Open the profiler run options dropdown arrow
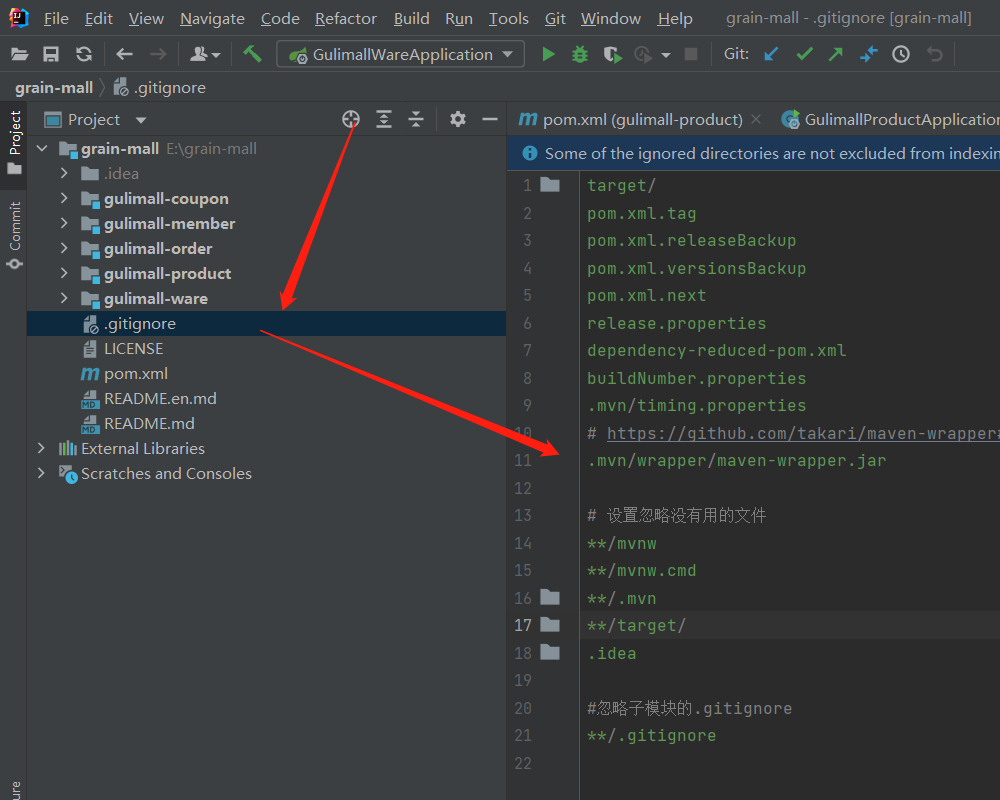 666,56
